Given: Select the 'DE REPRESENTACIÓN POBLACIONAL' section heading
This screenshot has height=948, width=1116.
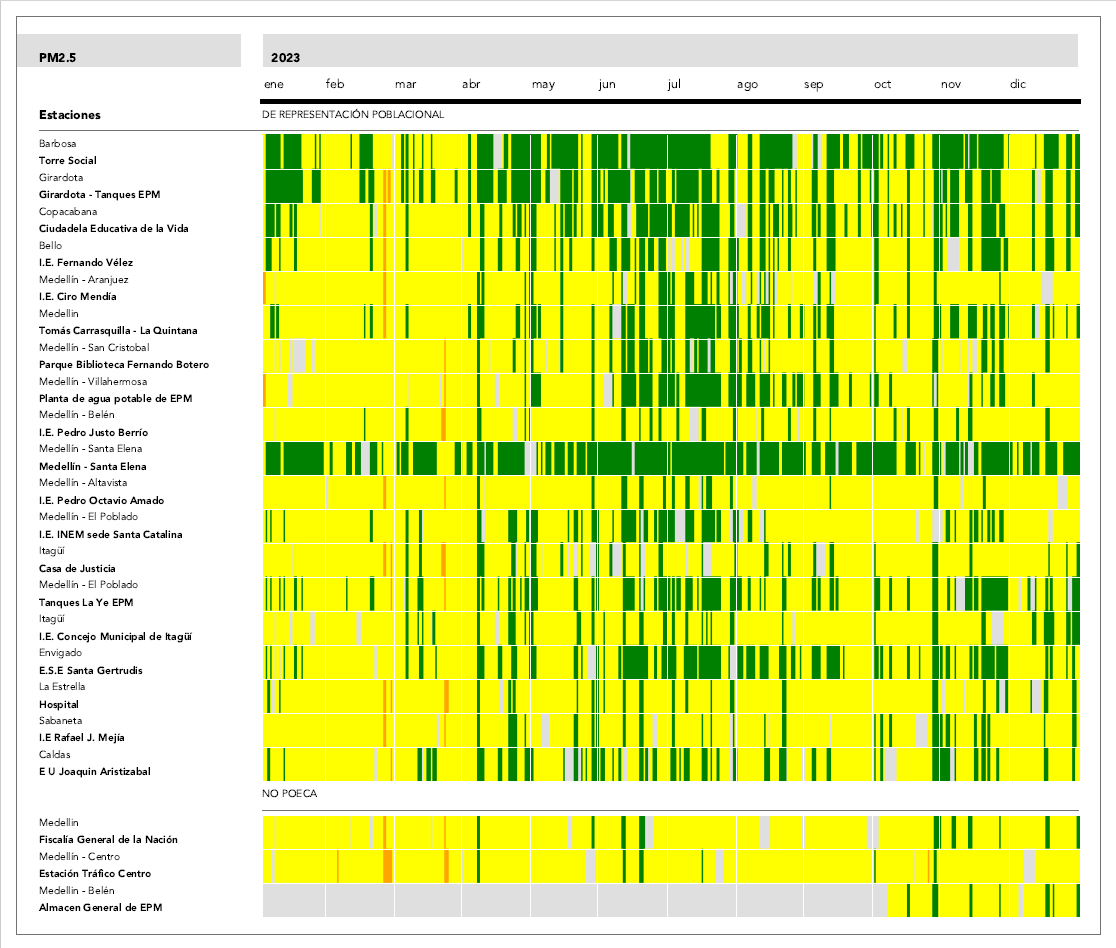Looking at the screenshot, I should (x=353, y=115).
